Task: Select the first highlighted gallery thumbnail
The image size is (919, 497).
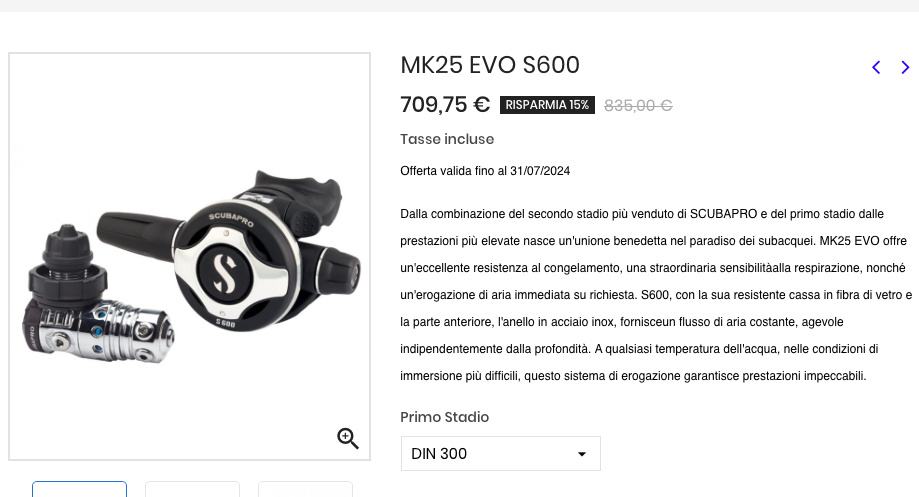Action: coord(79,489)
